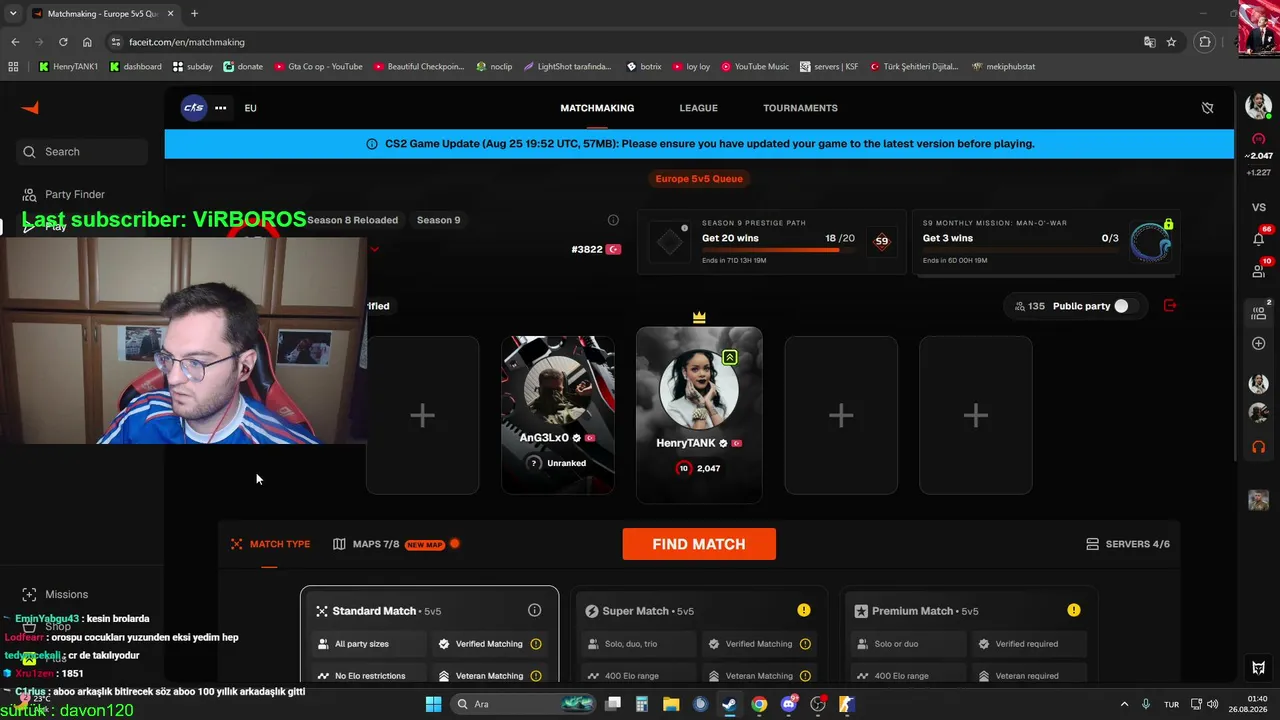Add player in empty slot left of AnG3Lx0
The width and height of the screenshot is (1280, 720).
pyautogui.click(x=422, y=415)
